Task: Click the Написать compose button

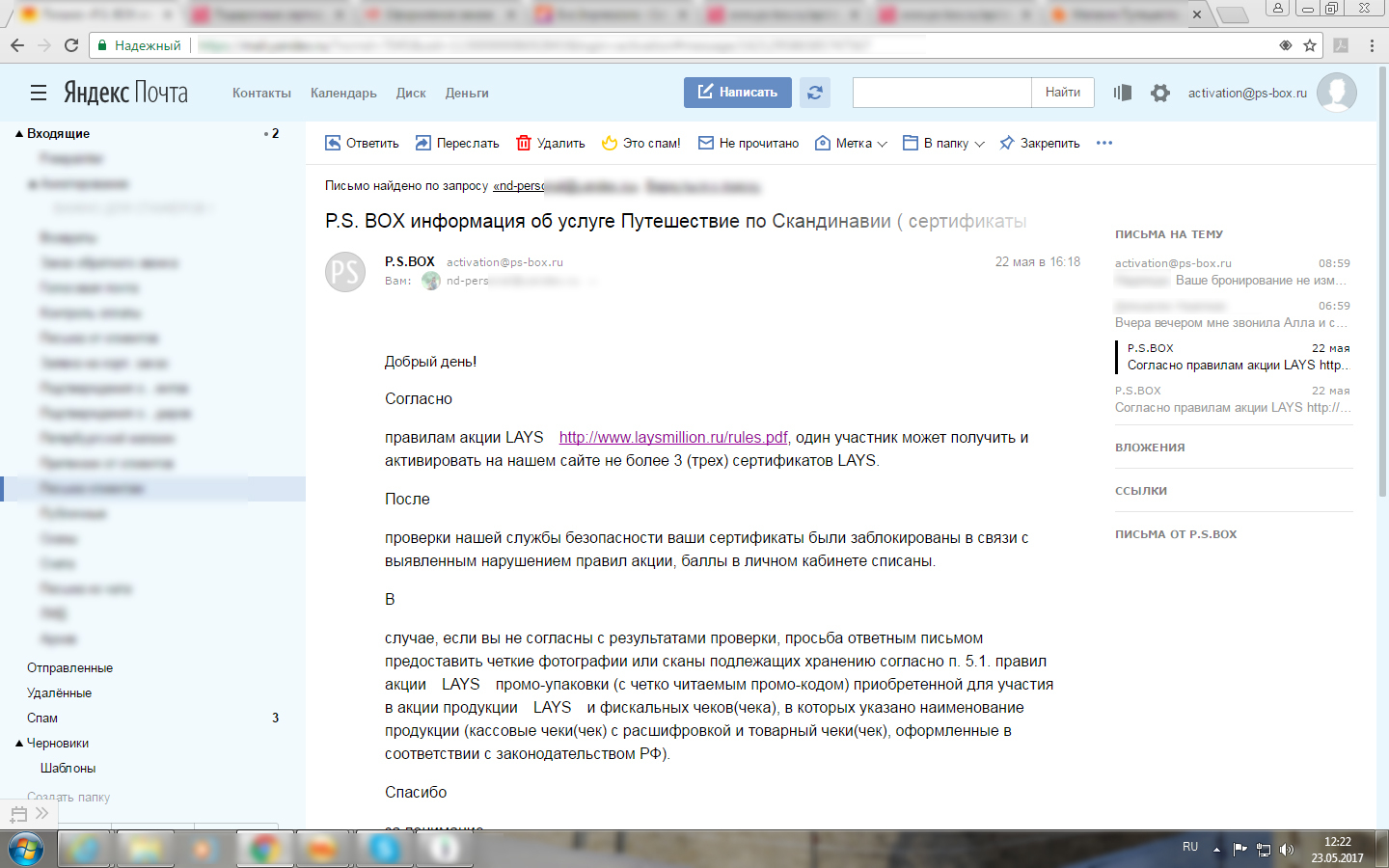Action: 738,93
